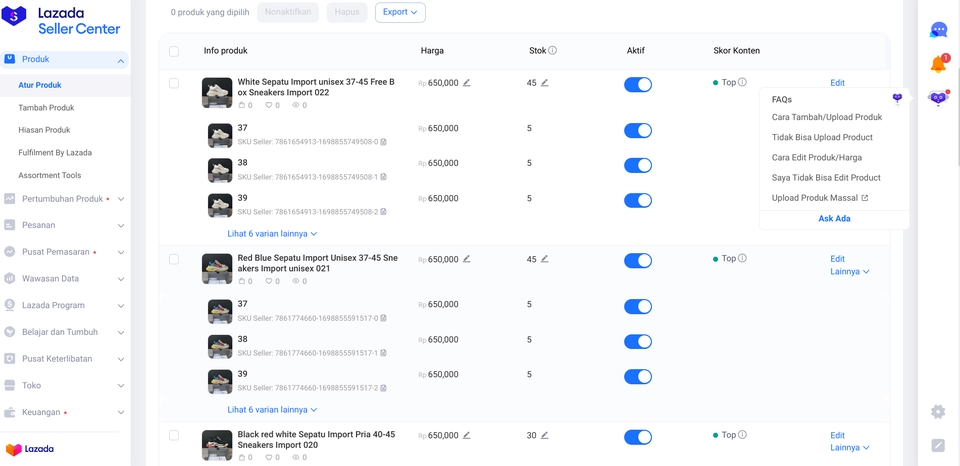The image size is (960, 466).
Task: Click Edit link for Black red white Sepatu
Action: tap(838, 435)
